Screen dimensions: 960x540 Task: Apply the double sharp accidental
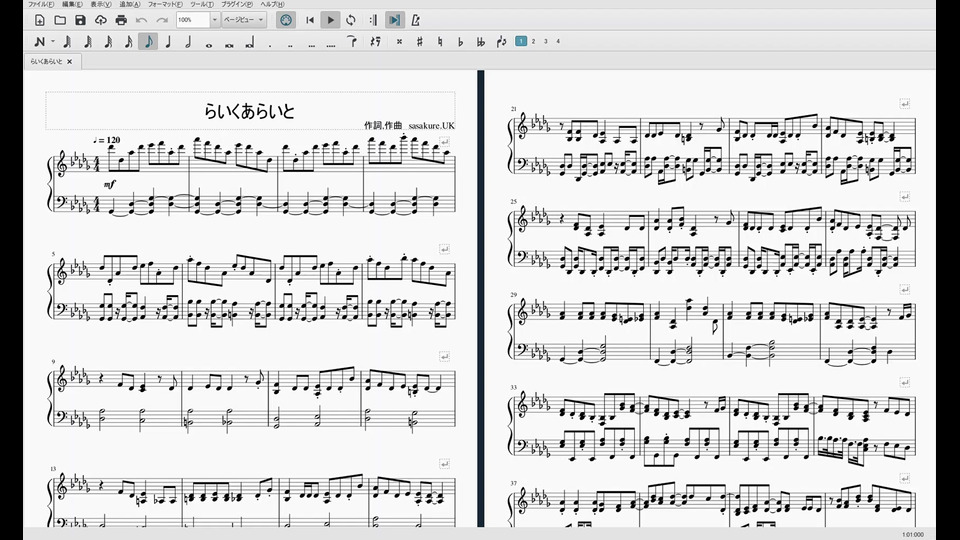399,42
